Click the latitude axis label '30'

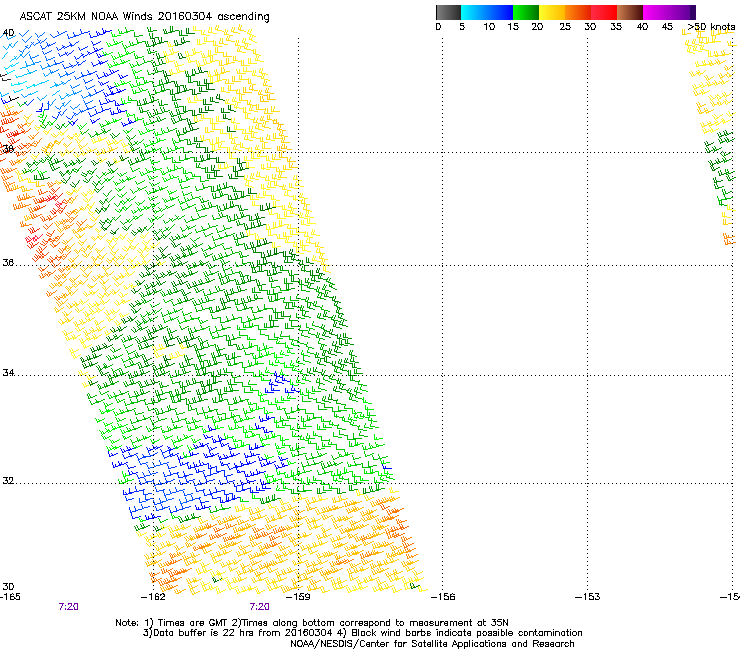pyautogui.click(x=8, y=587)
